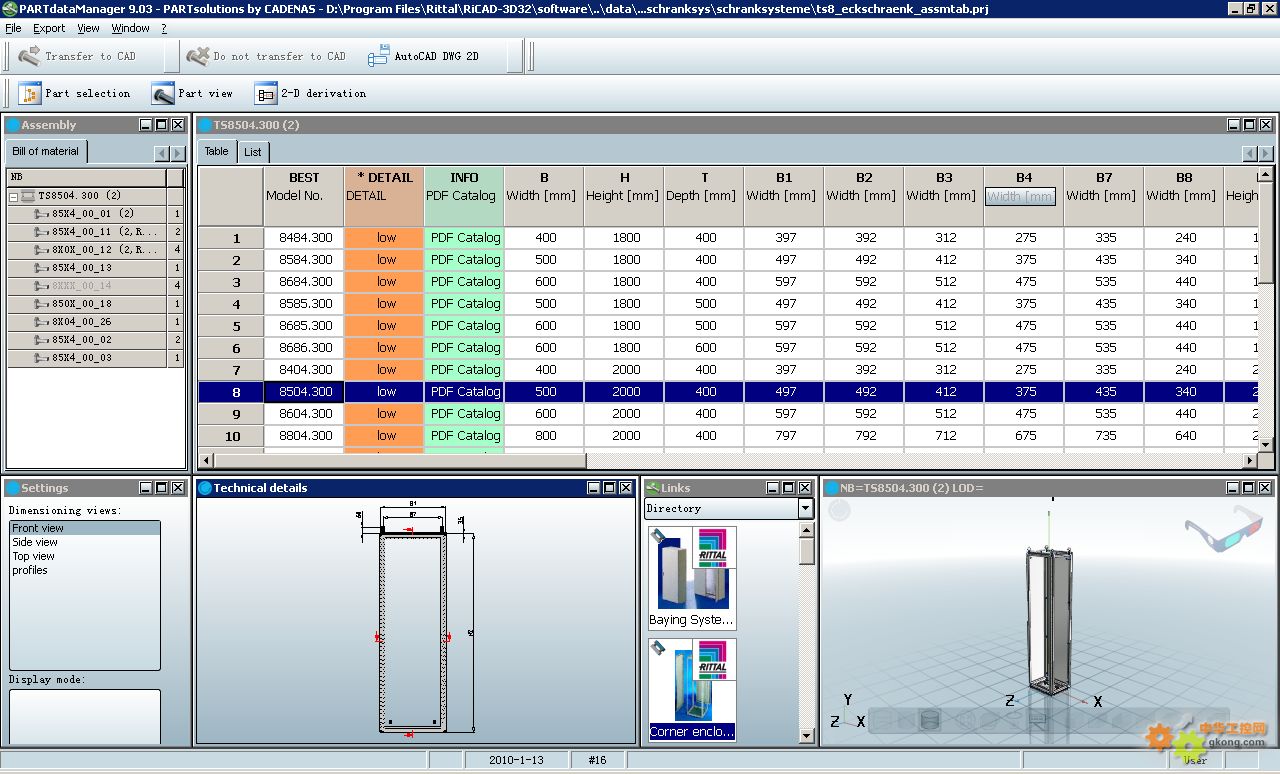The height and width of the screenshot is (774, 1280).
Task: Select the 85X4_00_13 tree row
Action: tap(96, 268)
